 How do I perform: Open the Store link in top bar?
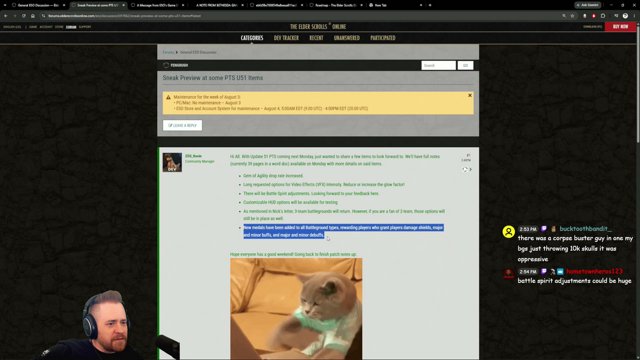click(x=59, y=27)
